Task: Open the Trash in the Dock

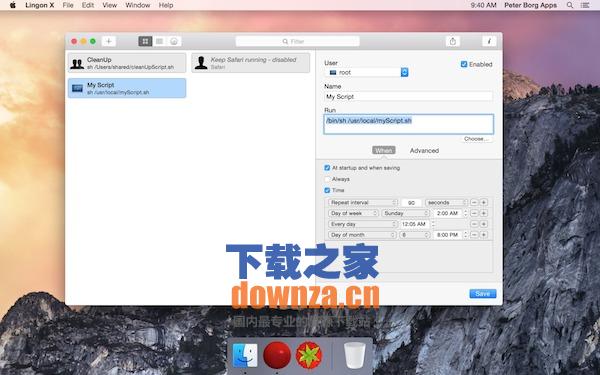Action: [355, 355]
